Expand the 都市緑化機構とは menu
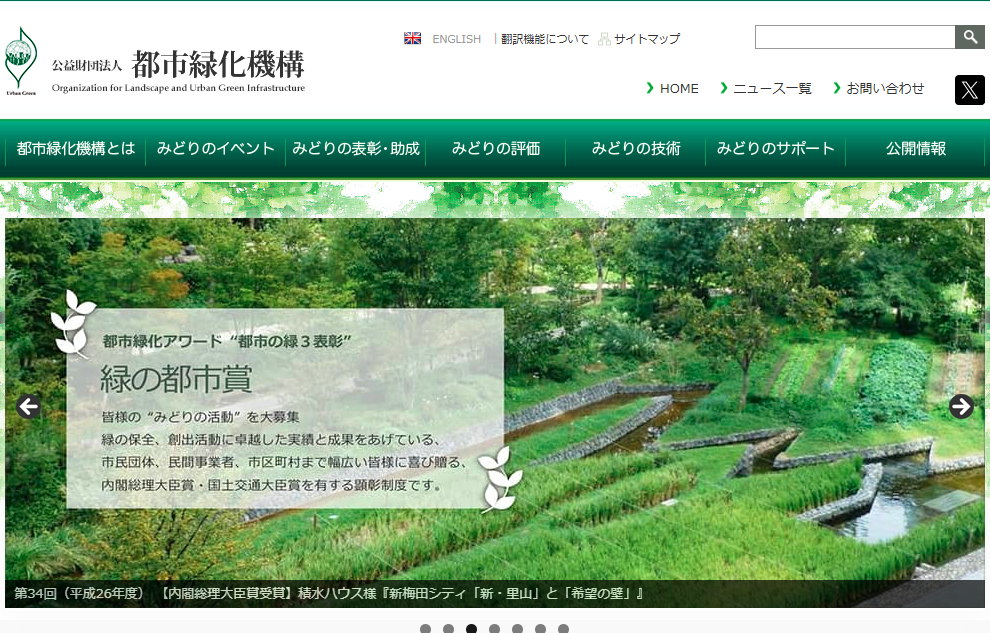The width and height of the screenshot is (990, 633). tap(75, 148)
